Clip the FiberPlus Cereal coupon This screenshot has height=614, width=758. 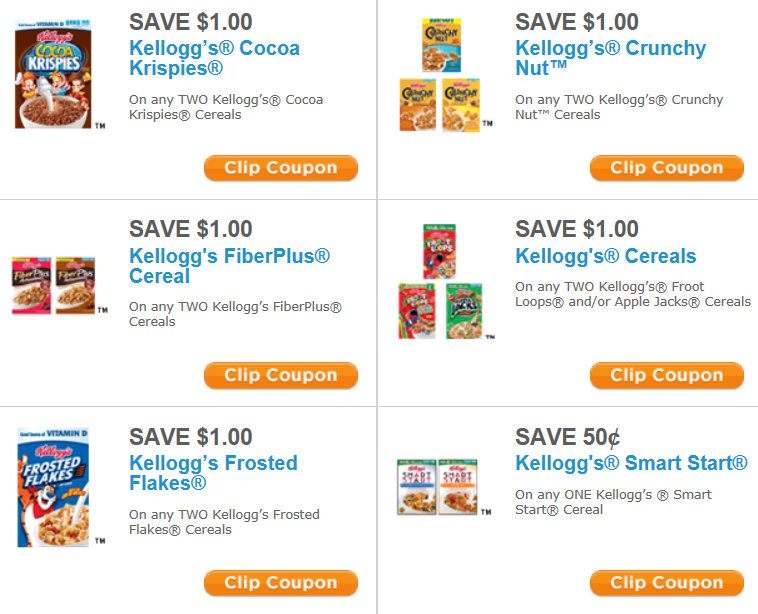coord(281,376)
